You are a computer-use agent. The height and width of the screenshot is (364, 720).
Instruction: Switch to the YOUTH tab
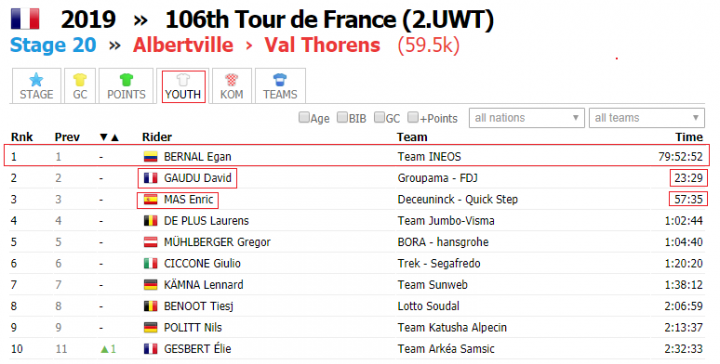[x=183, y=86]
